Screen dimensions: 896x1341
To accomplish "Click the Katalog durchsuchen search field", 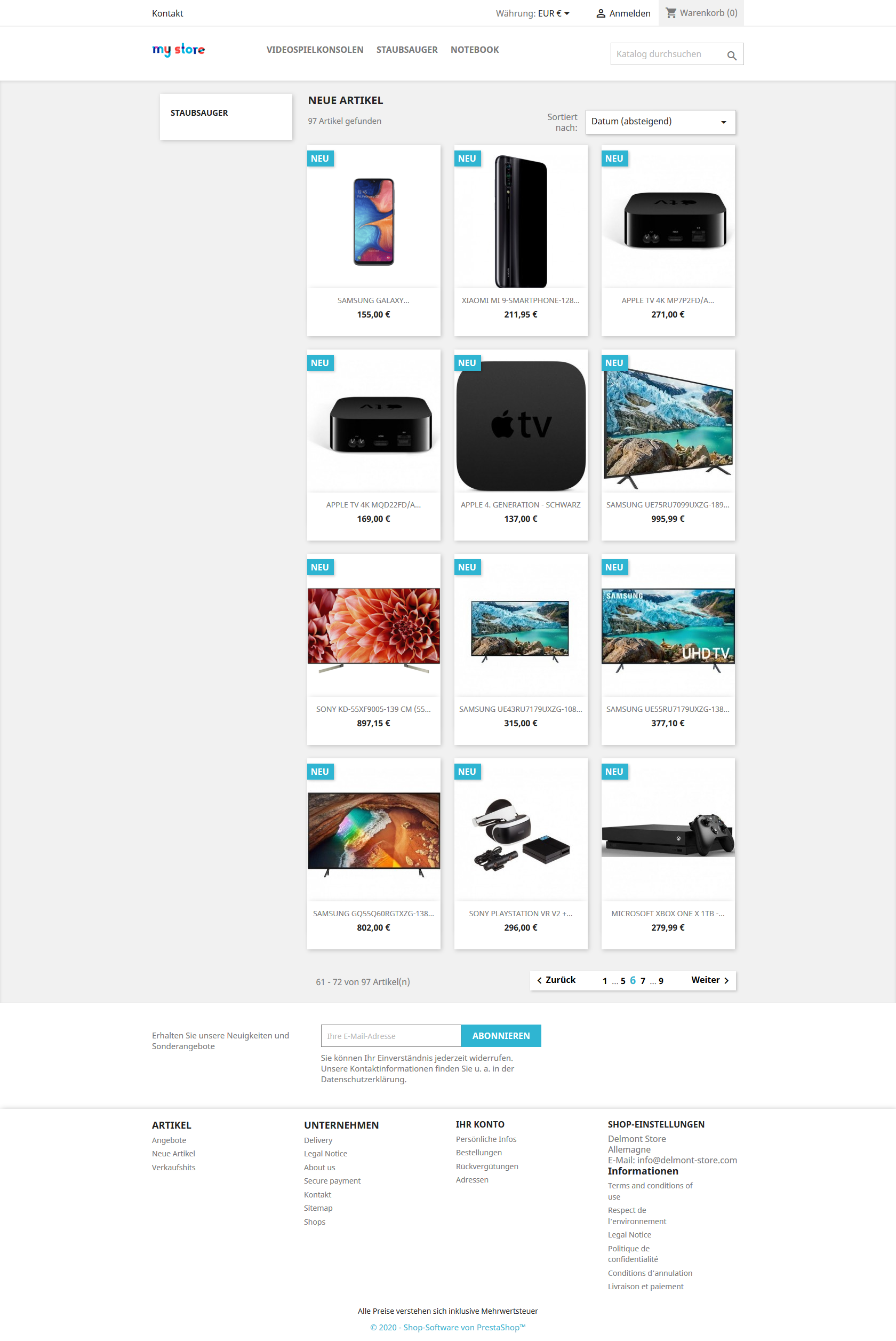I will pyautogui.click(x=666, y=54).
